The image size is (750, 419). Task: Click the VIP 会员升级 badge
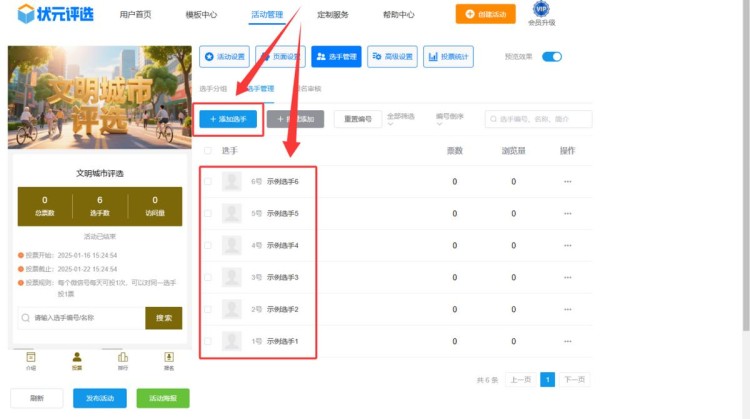coord(541,14)
